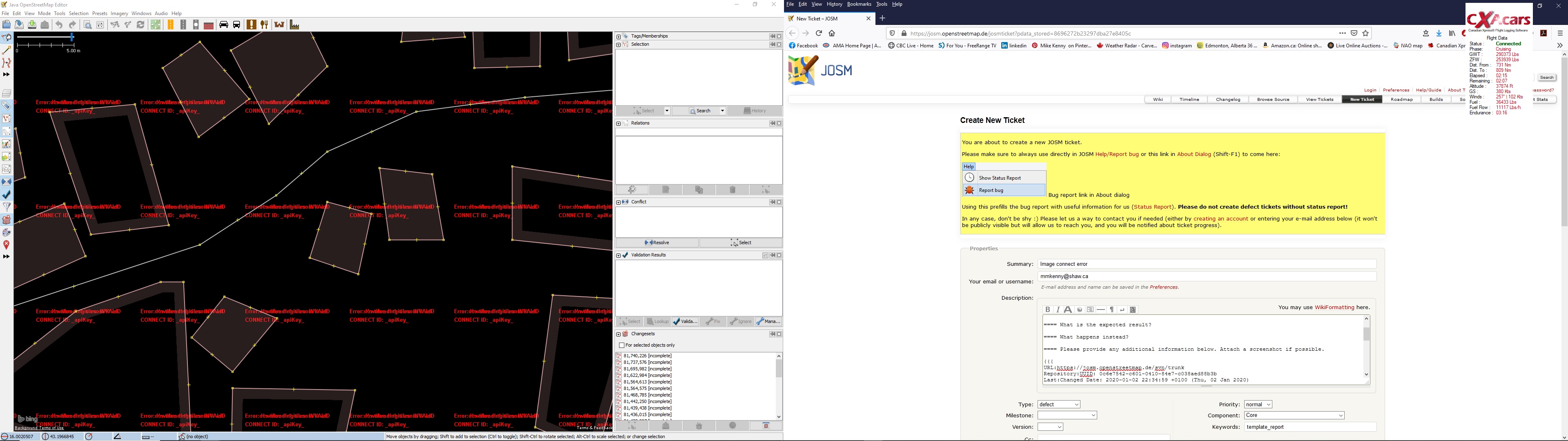The image size is (1568, 441).
Task: Click the Italic formatting icon in description editor
Action: [1058, 310]
